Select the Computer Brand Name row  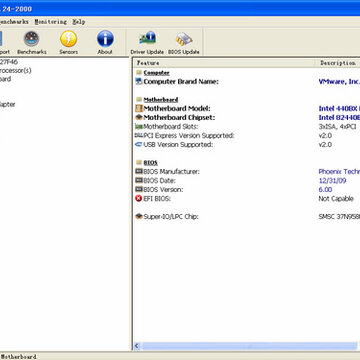coord(247,81)
